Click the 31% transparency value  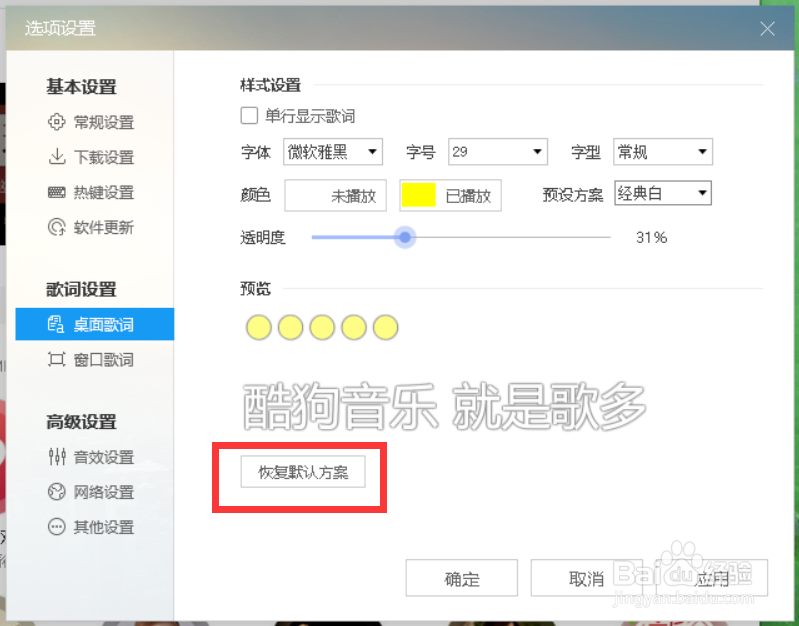(x=652, y=238)
